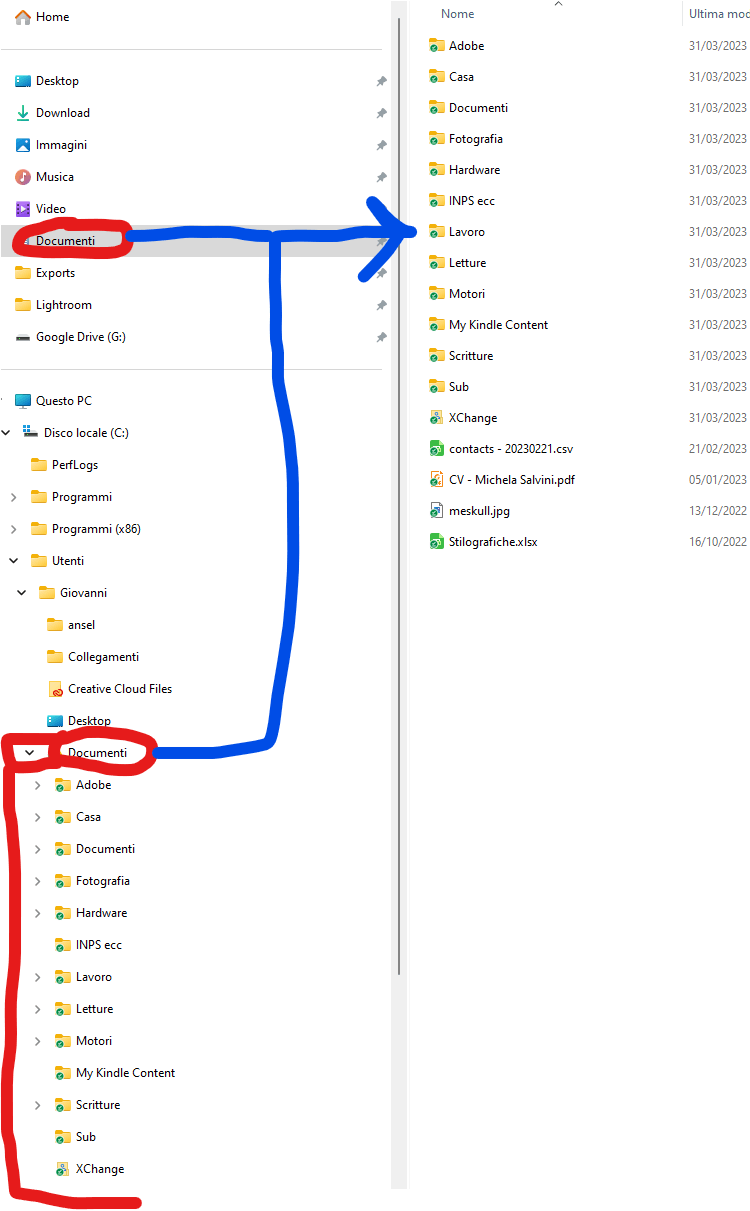Viewport: 750px width, 1211px height.
Task: Select Collegamenti folder under Giovanni
Action: pos(93,657)
